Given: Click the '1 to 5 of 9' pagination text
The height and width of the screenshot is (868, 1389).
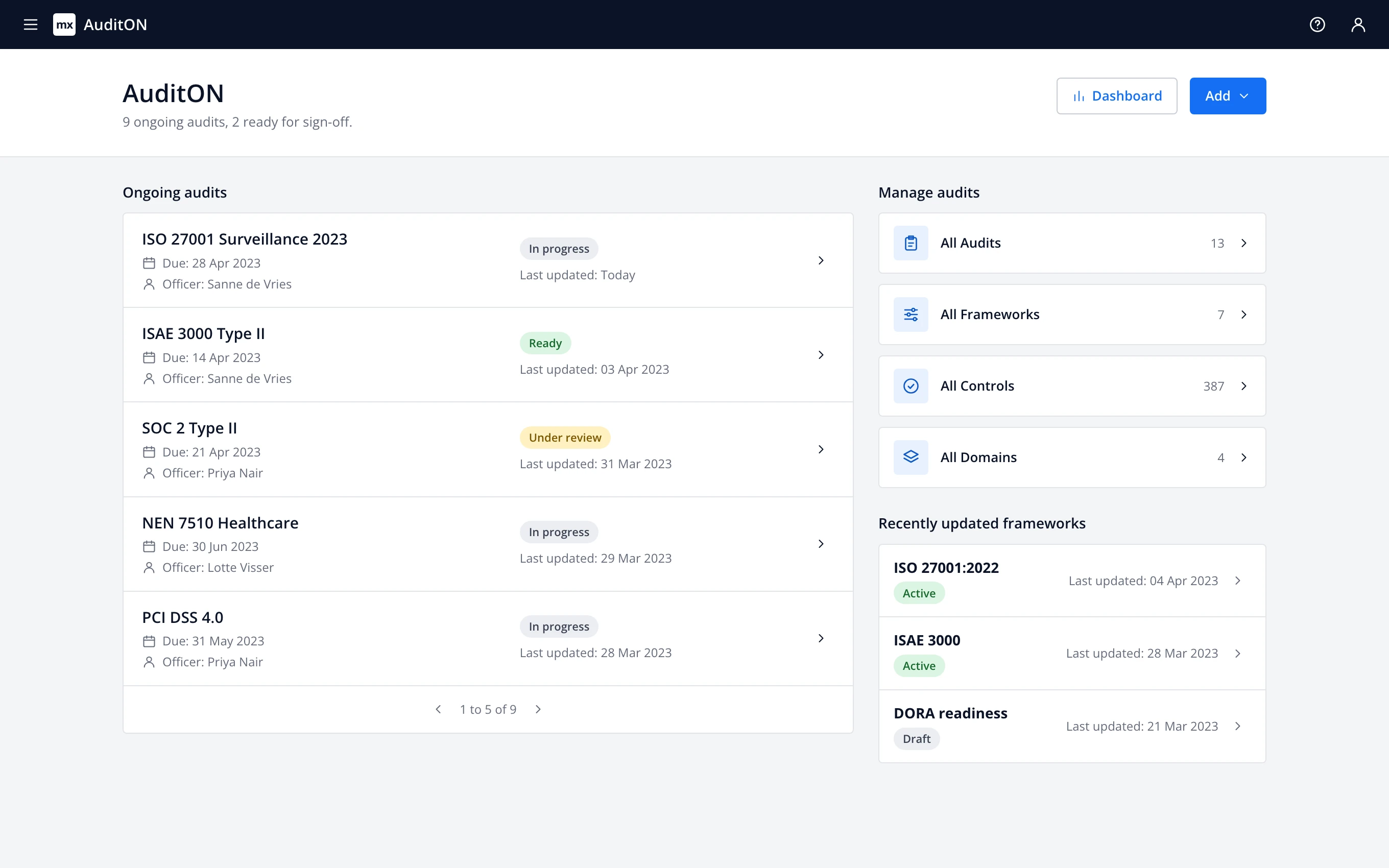Looking at the screenshot, I should point(488,710).
